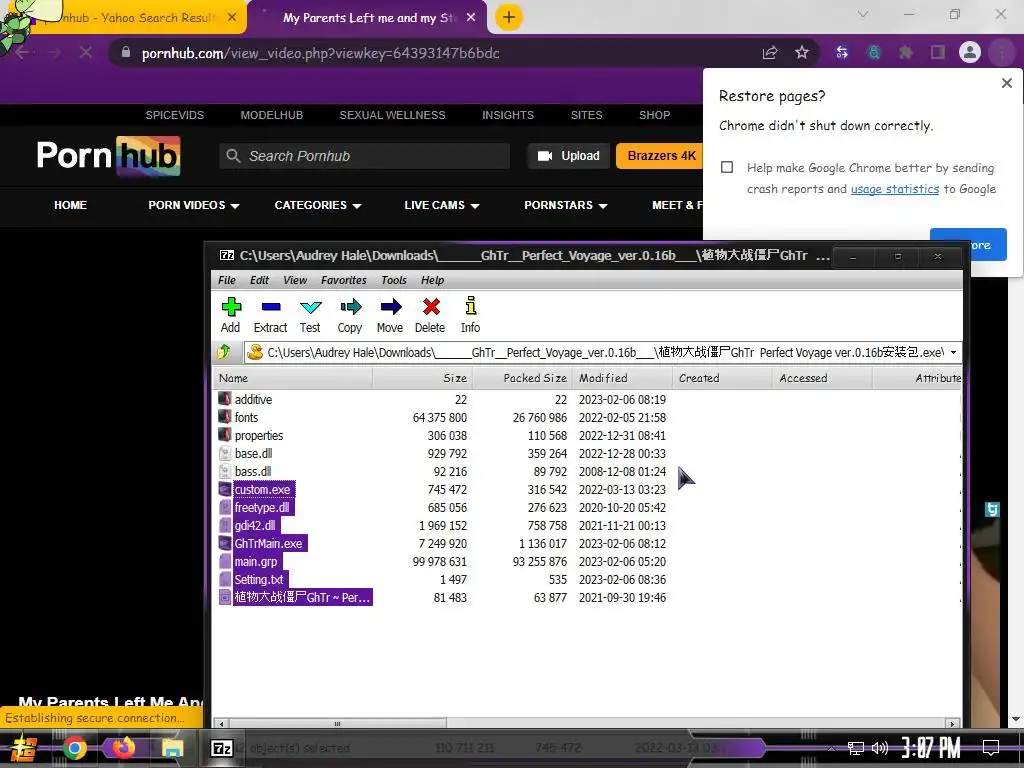Select the fonts folder row

[246, 417]
